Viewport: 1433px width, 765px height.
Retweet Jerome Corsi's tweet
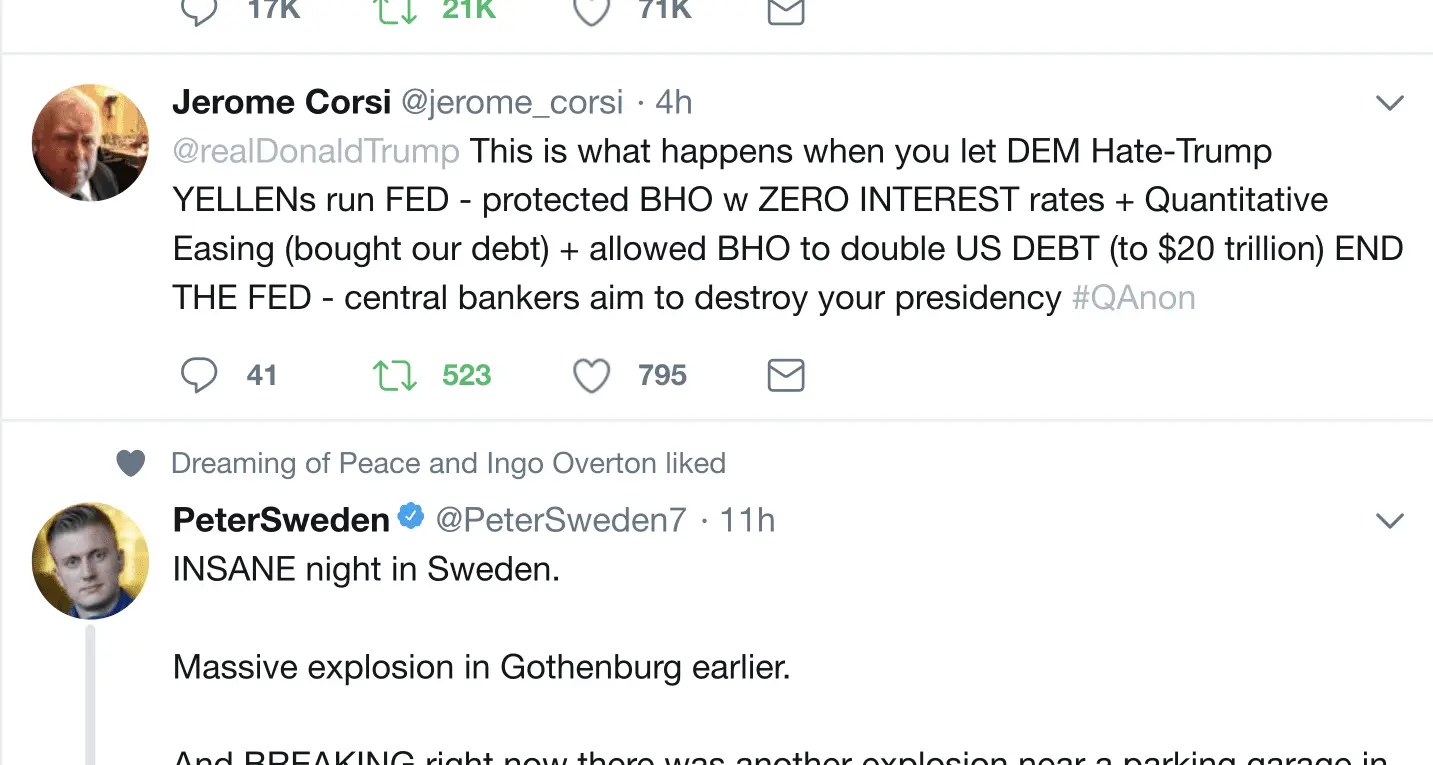point(394,376)
